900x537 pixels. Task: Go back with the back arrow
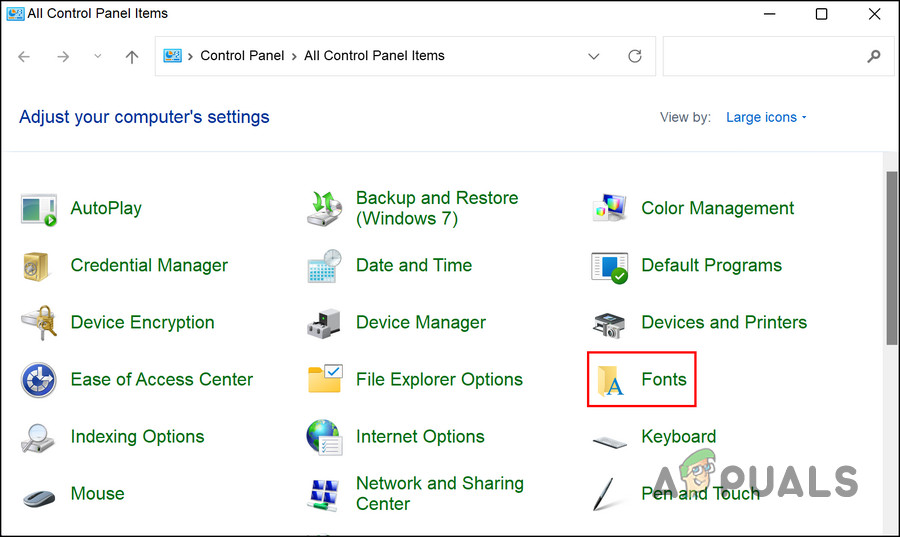(24, 56)
